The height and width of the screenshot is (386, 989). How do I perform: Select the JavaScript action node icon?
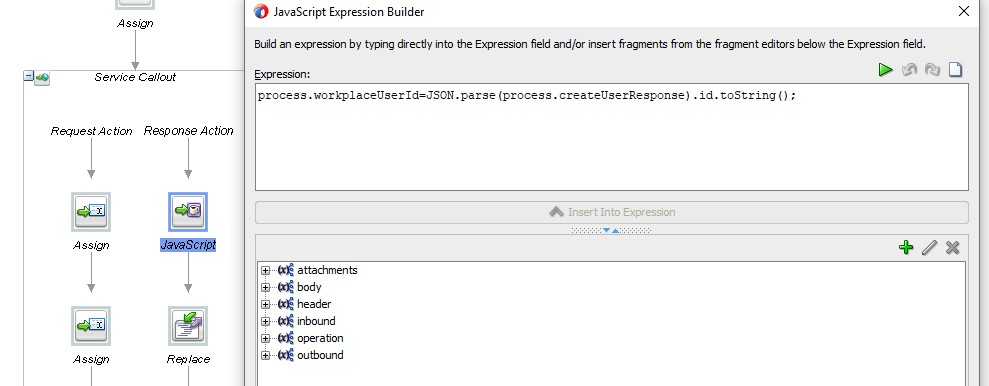click(188, 212)
